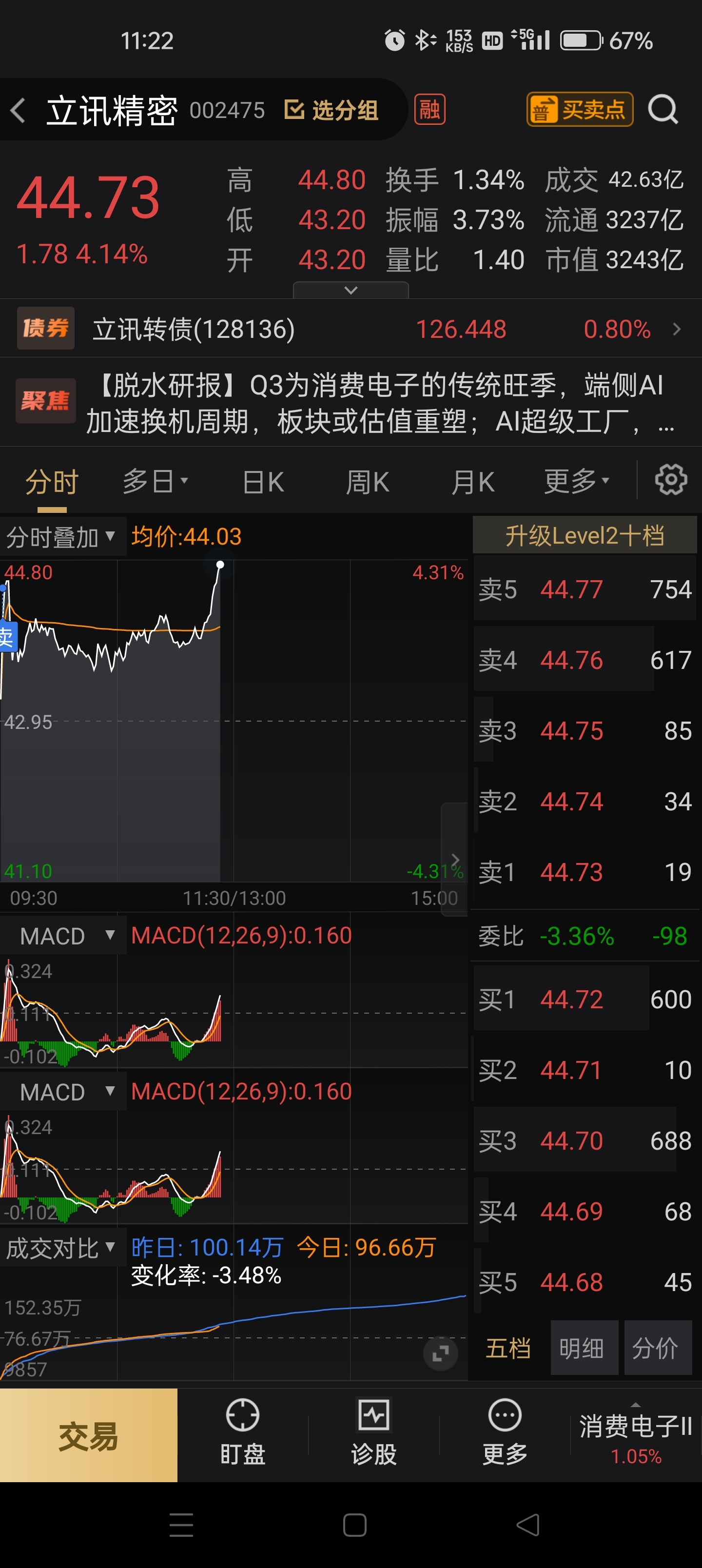Select the 买3 44.70 order row
Screen dimensions: 702x1568
pos(585,1140)
